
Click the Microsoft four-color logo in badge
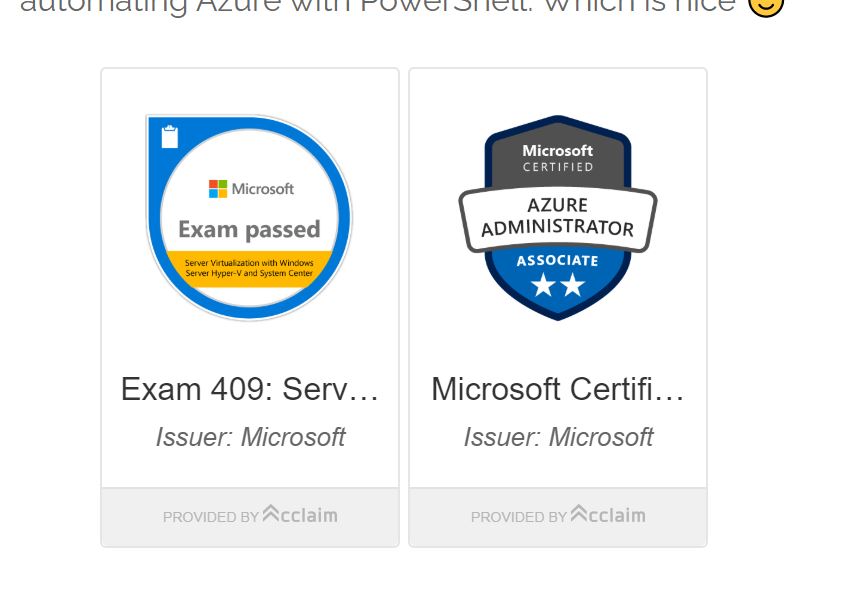tap(218, 189)
